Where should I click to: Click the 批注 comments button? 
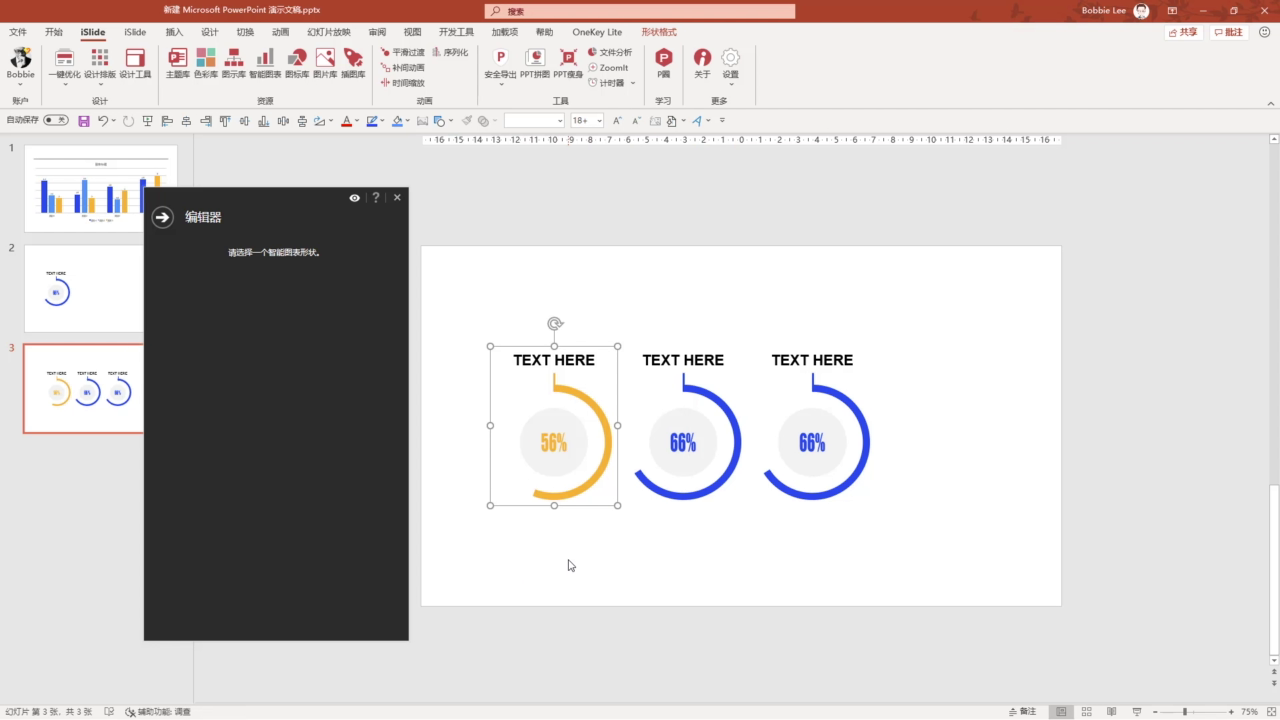coord(1229,32)
